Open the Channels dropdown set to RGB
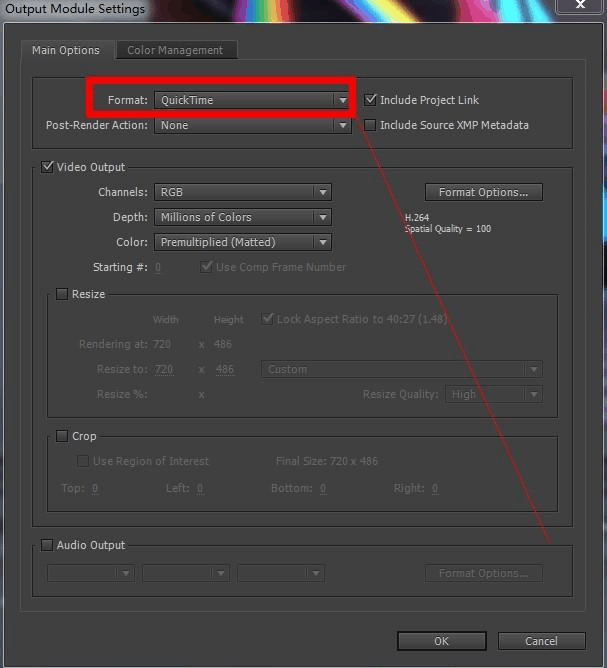The image size is (607, 668). [242, 192]
